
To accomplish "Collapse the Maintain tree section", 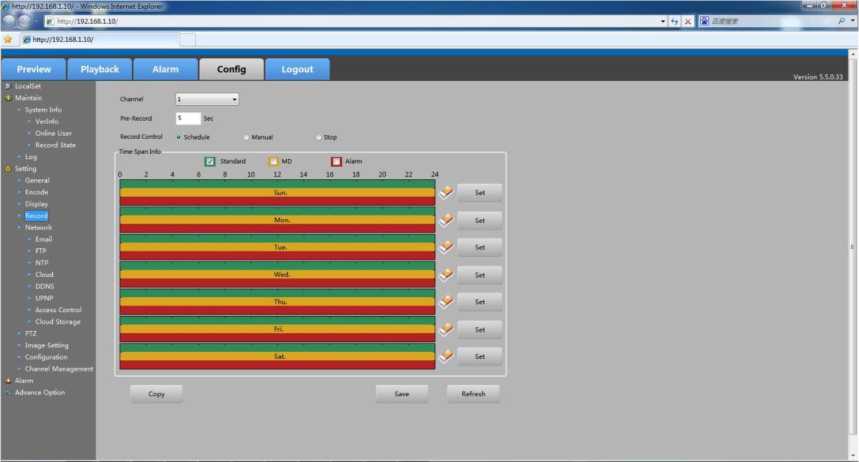I will [x=7, y=98].
